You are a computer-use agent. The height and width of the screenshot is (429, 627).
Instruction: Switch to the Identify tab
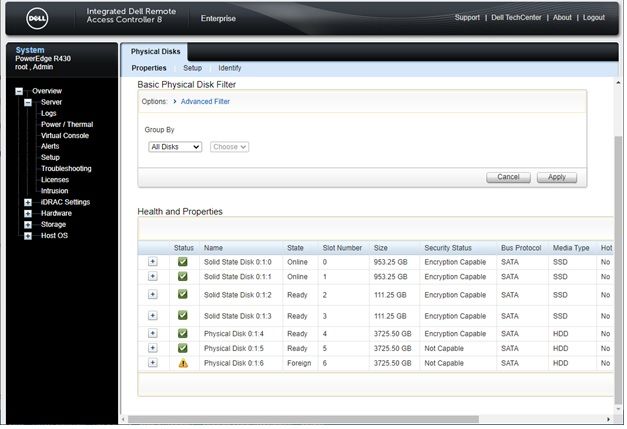click(230, 68)
